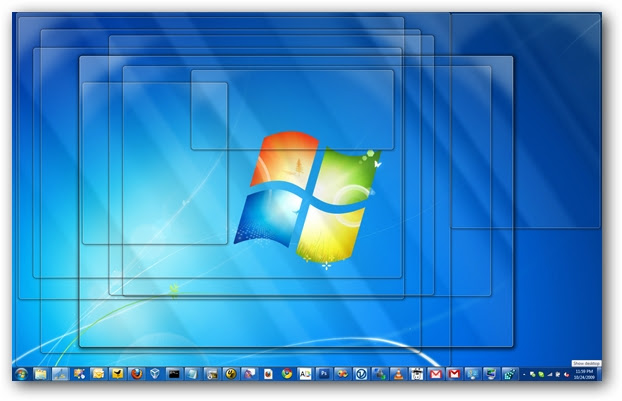This screenshot has height=401, width=622.
Task: Launch Google Chrome from the taskbar
Action: coord(287,374)
